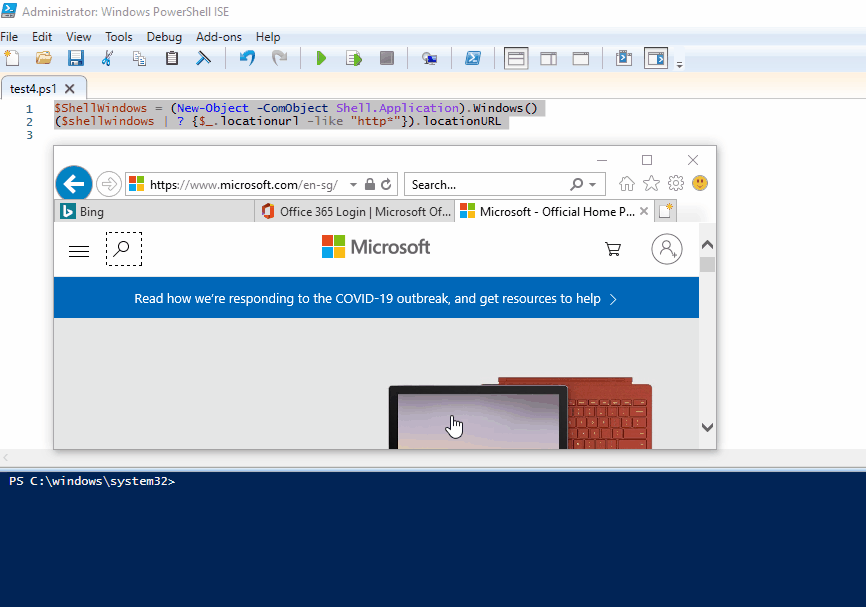Image resolution: width=866 pixels, height=607 pixels.
Task: Run the script using green play icon
Action: (320, 57)
